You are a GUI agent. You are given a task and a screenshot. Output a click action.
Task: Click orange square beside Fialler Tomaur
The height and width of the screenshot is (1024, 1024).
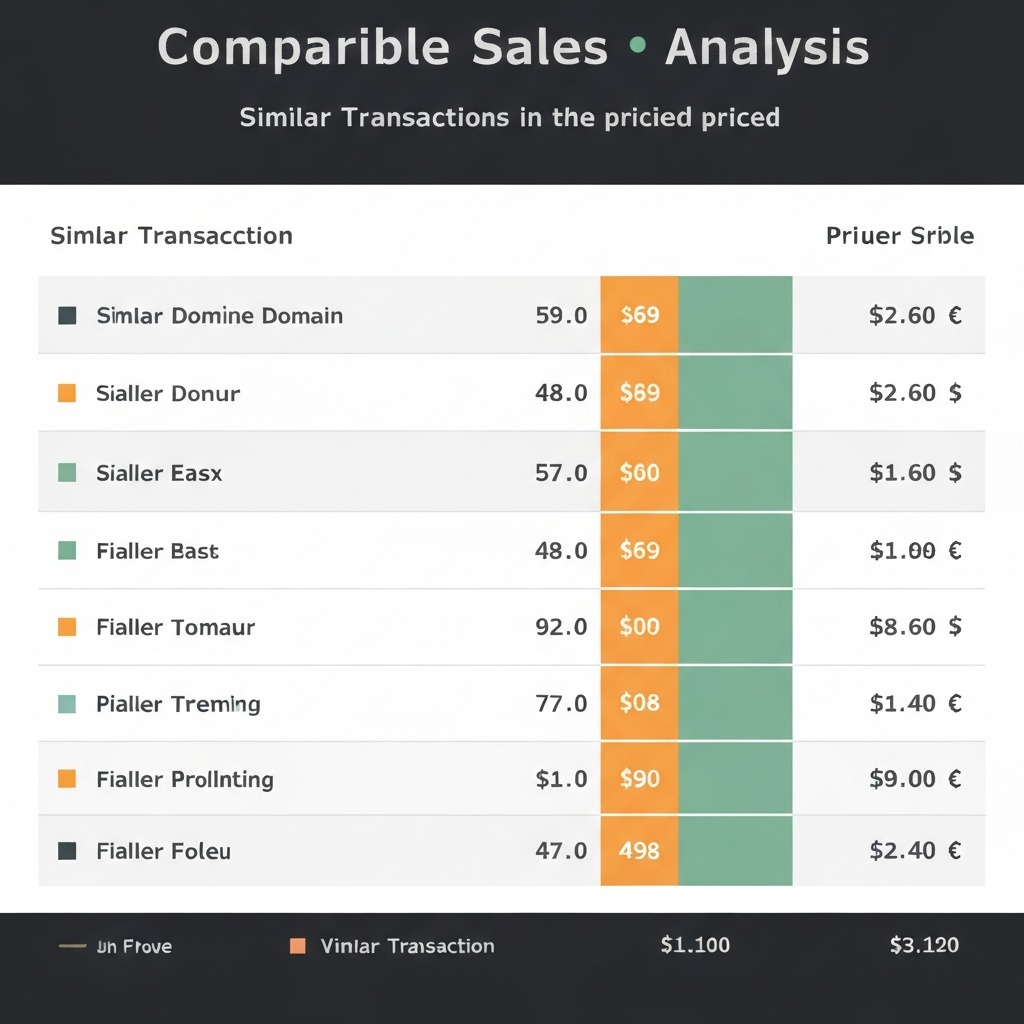67,627
